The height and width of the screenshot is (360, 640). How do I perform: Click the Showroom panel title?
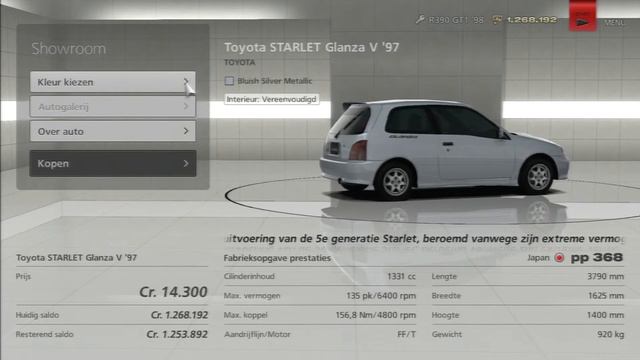(69, 49)
